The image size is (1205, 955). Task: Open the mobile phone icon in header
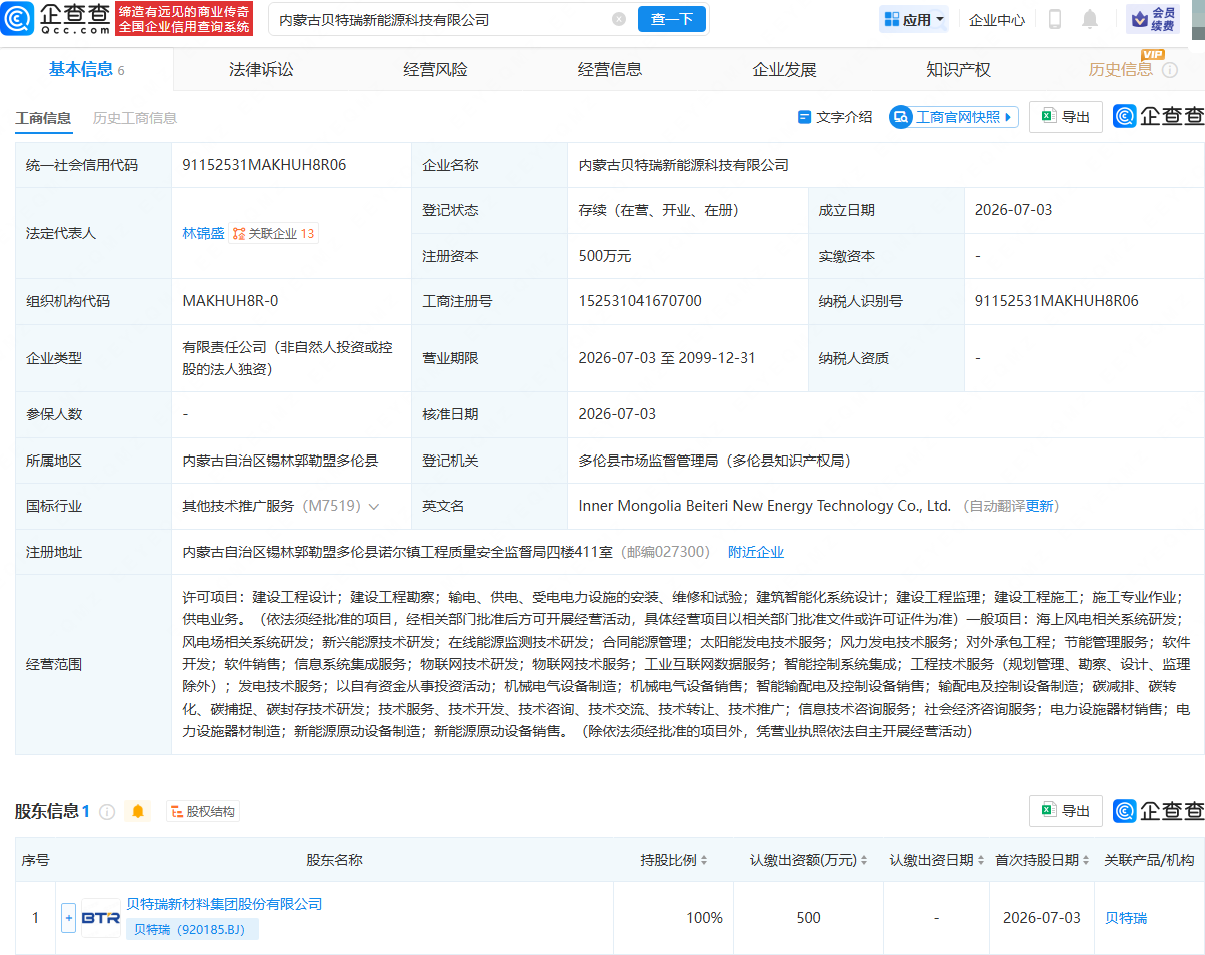pos(1055,19)
